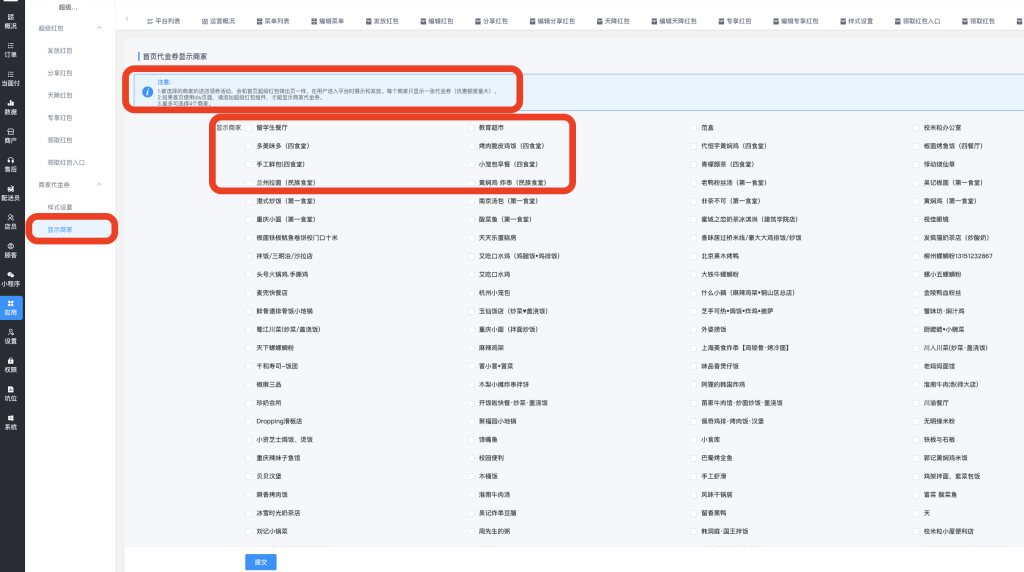Switch to the 运营概况 tab

point(217,20)
